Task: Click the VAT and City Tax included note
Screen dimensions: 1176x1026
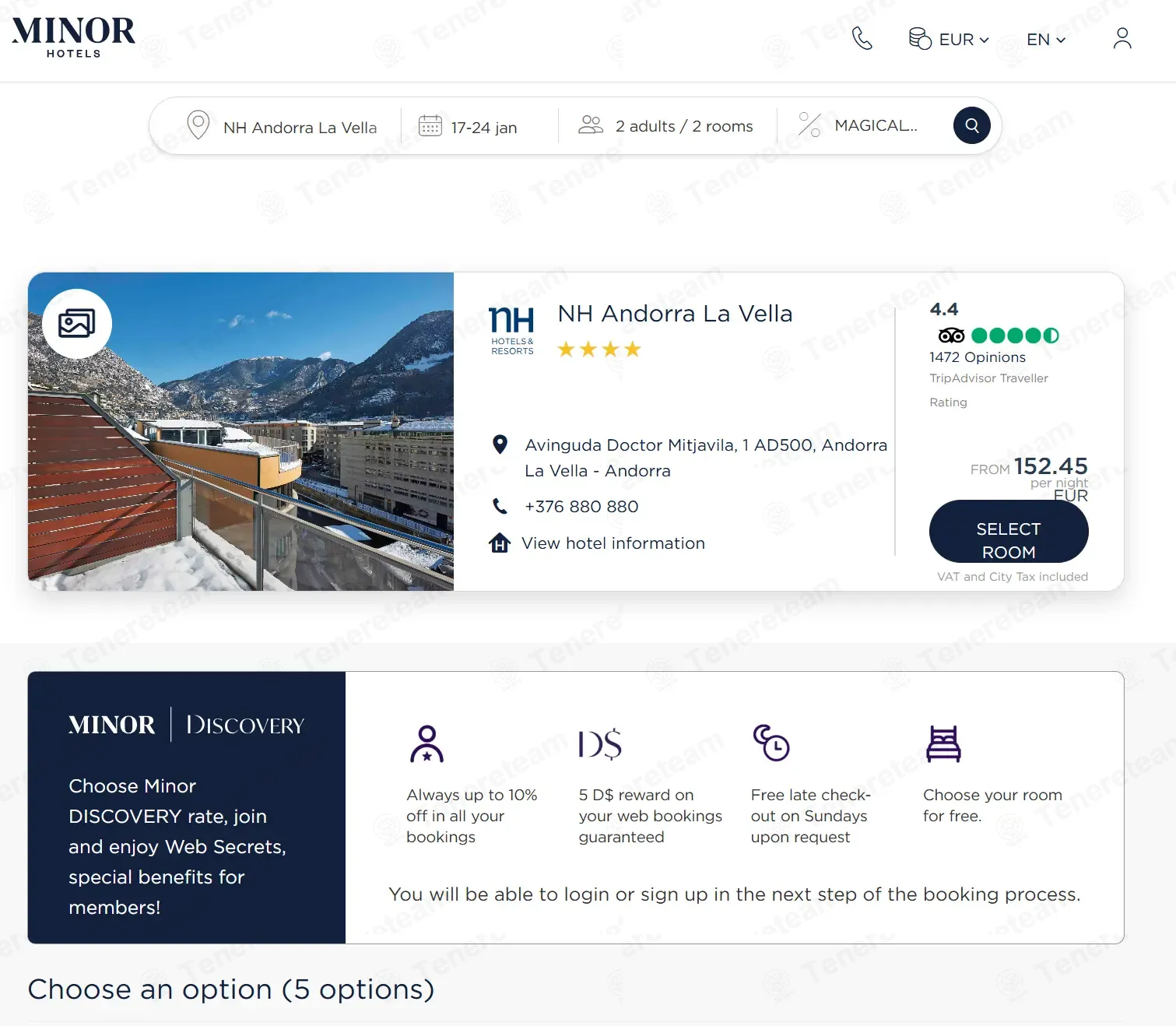Action: point(1013,577)
